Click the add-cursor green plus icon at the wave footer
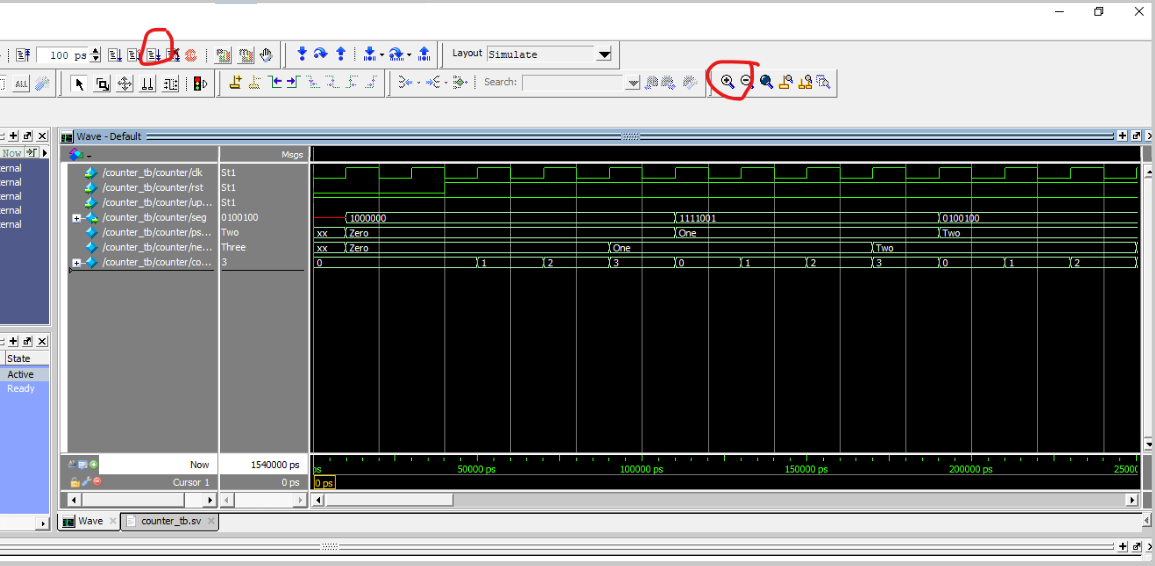 [94, 464]
